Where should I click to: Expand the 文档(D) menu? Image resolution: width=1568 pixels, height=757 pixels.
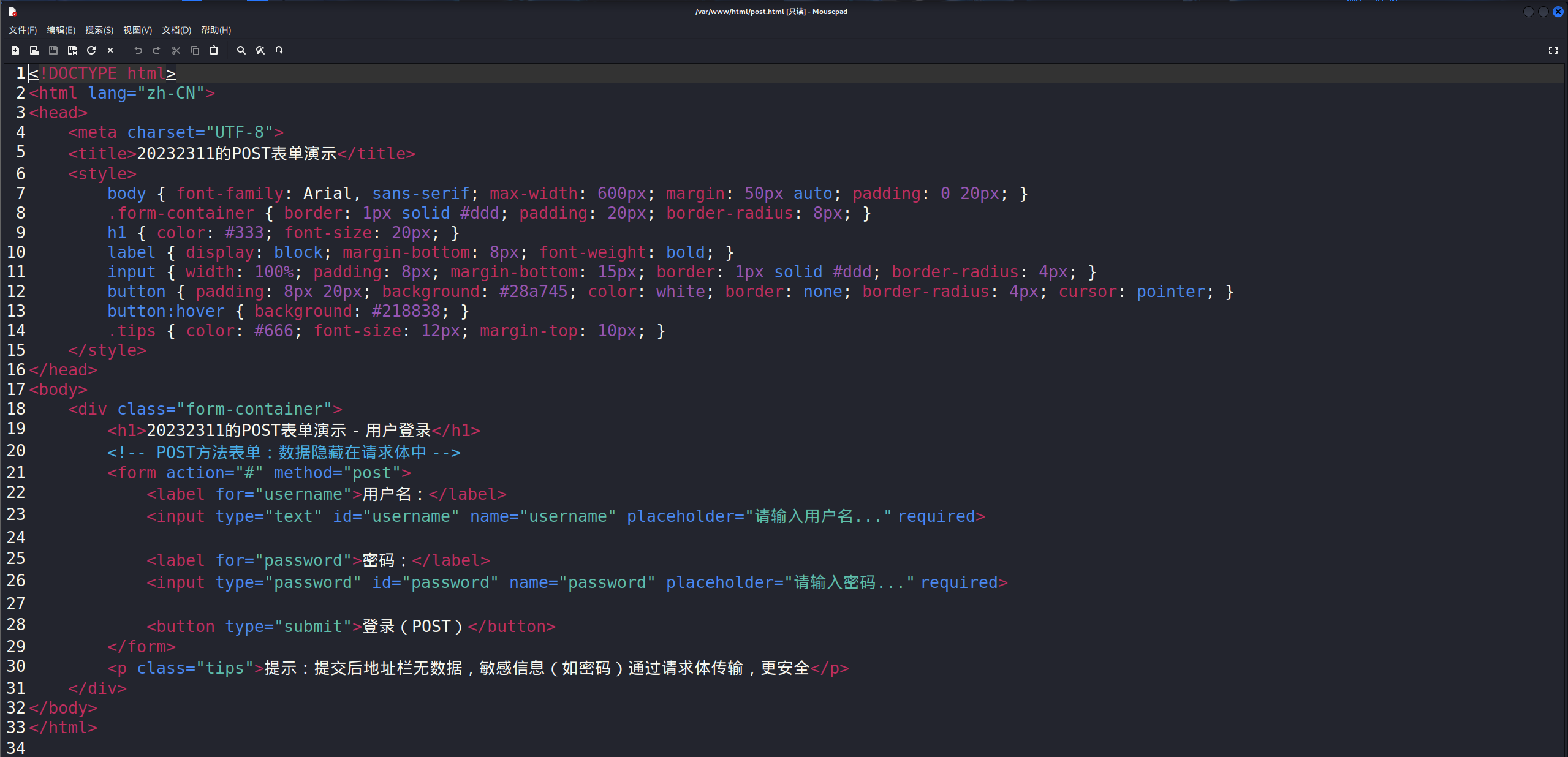(176, 30)
